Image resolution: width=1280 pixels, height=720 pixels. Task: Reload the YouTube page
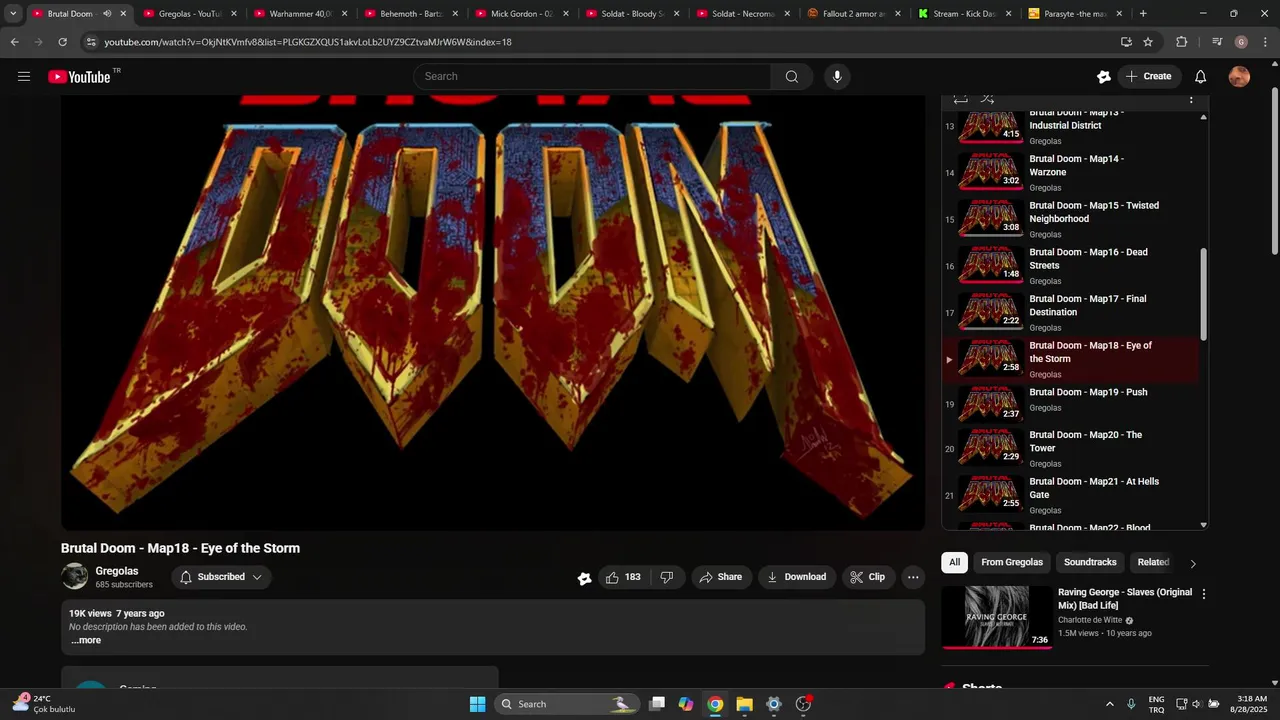coord(62,42)
